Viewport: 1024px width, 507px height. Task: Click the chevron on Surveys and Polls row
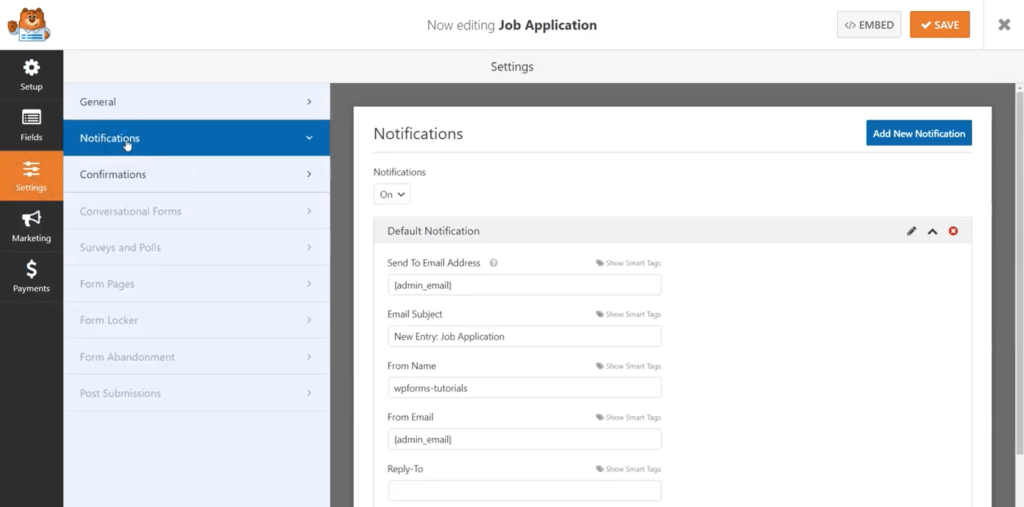tap(309, 248)
